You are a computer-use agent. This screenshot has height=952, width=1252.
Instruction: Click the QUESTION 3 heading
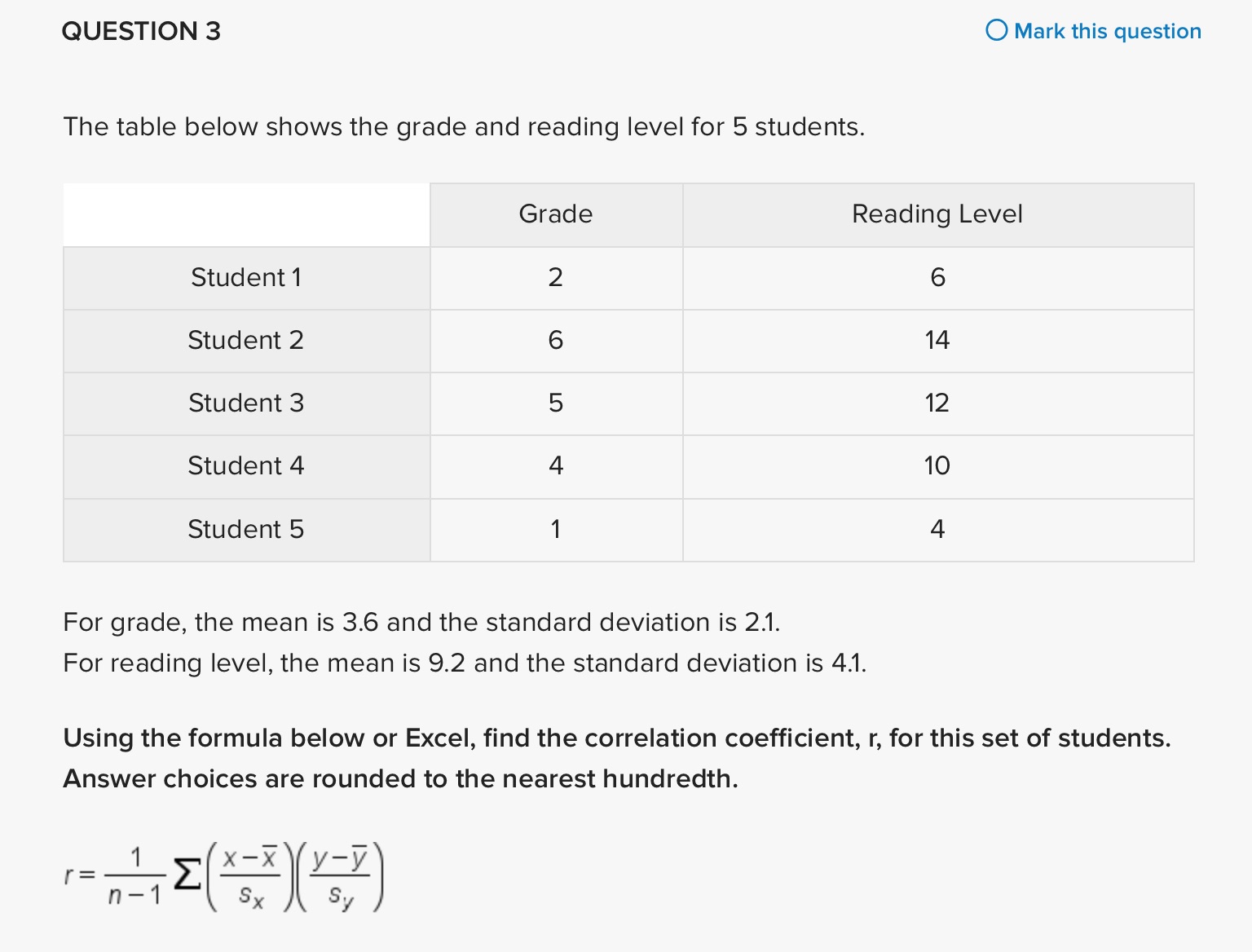pyautogui.click(x=140, y=31)
